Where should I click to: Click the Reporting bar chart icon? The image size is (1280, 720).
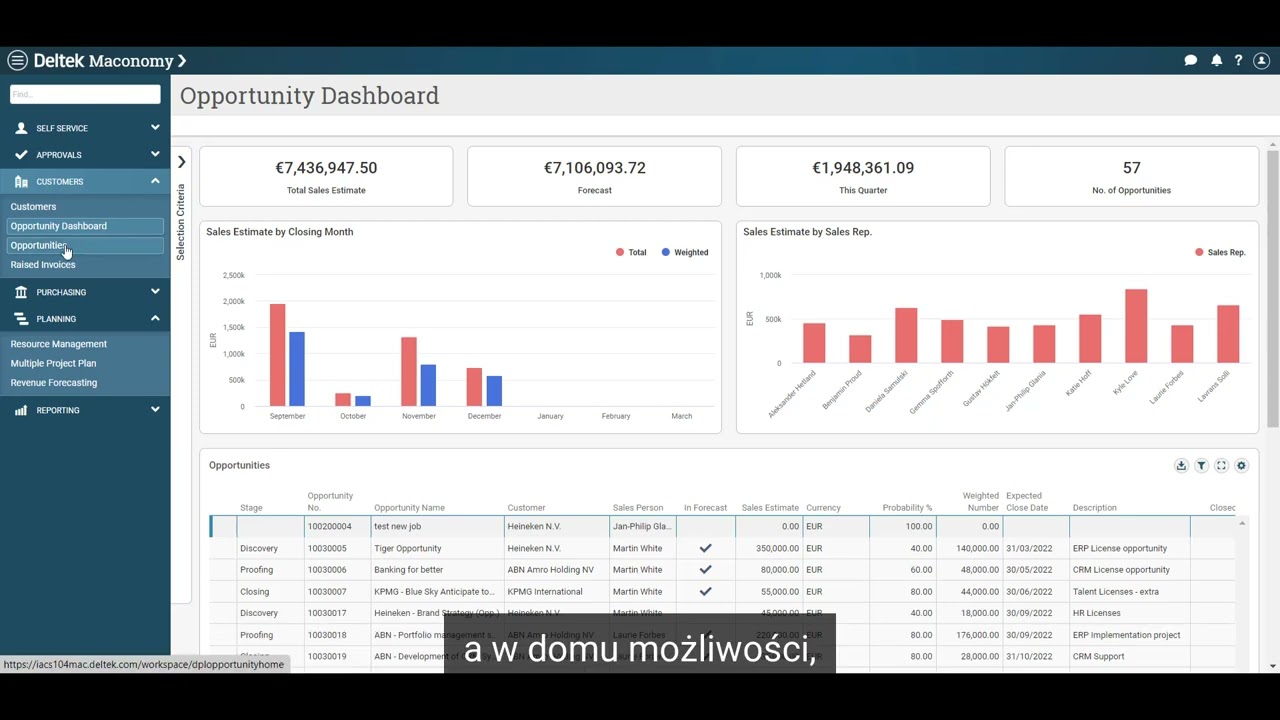(21, 410)
